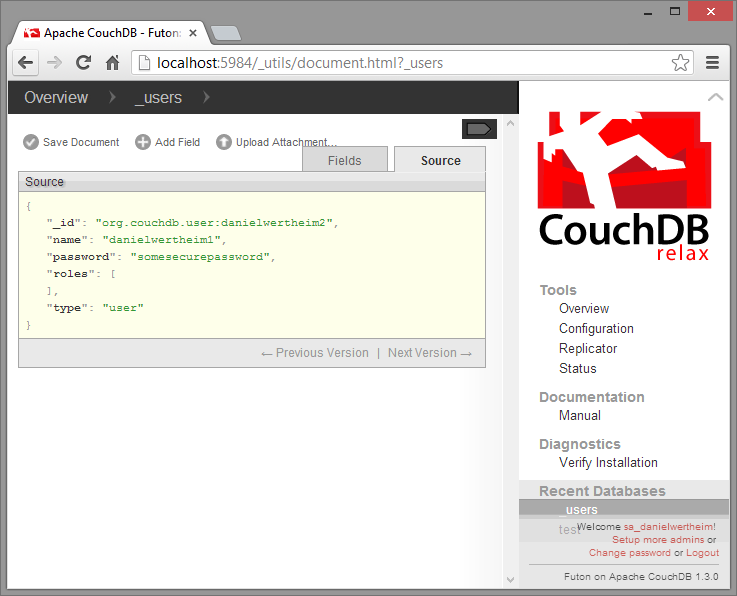The width and height of the screenshot is (737, 596).
Task: Close the Apache CouchDB Futon tab
Action: (193, 33)
